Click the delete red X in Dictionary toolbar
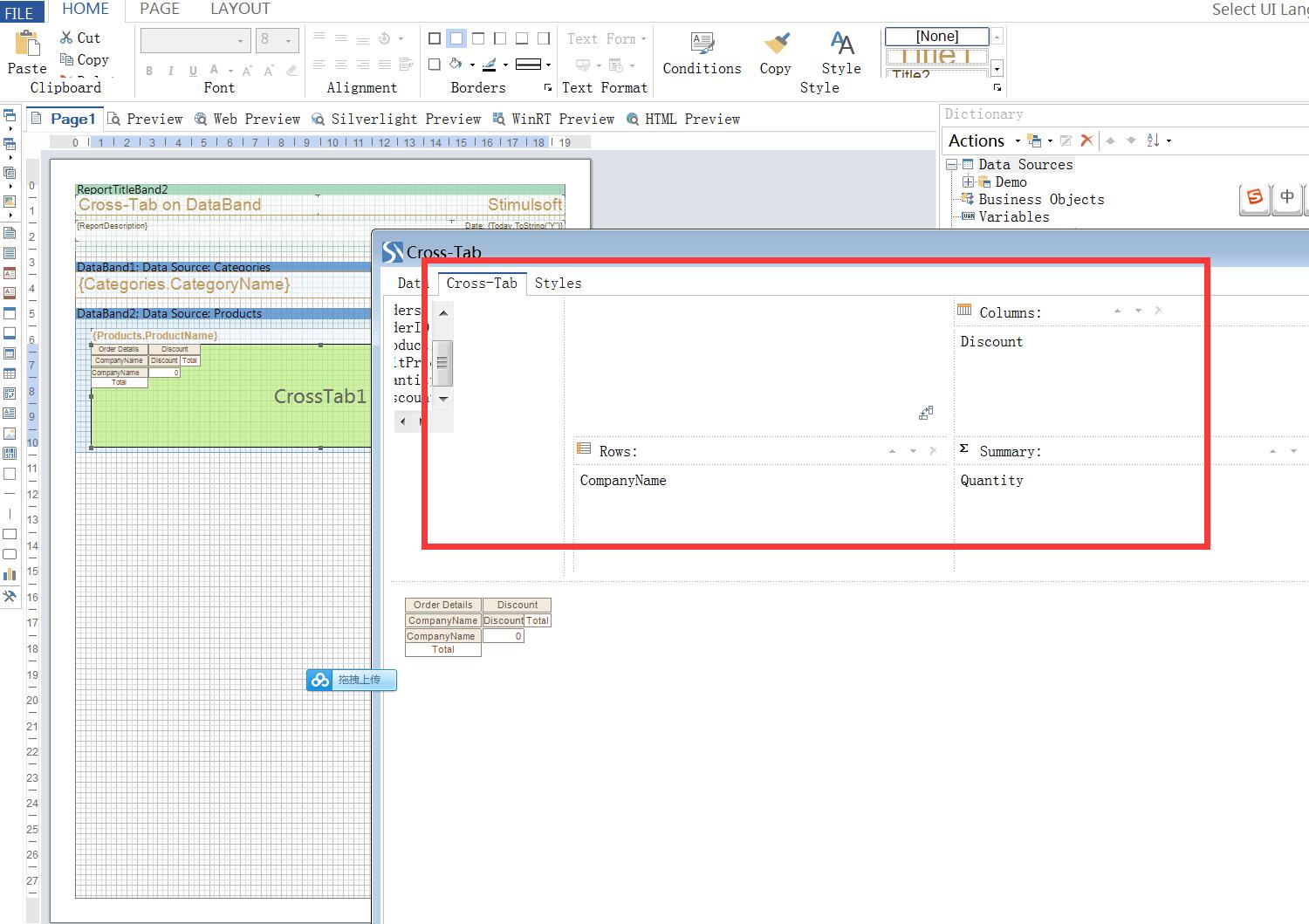This screenshot has width=1309, height=924. tap(1086, 140)
